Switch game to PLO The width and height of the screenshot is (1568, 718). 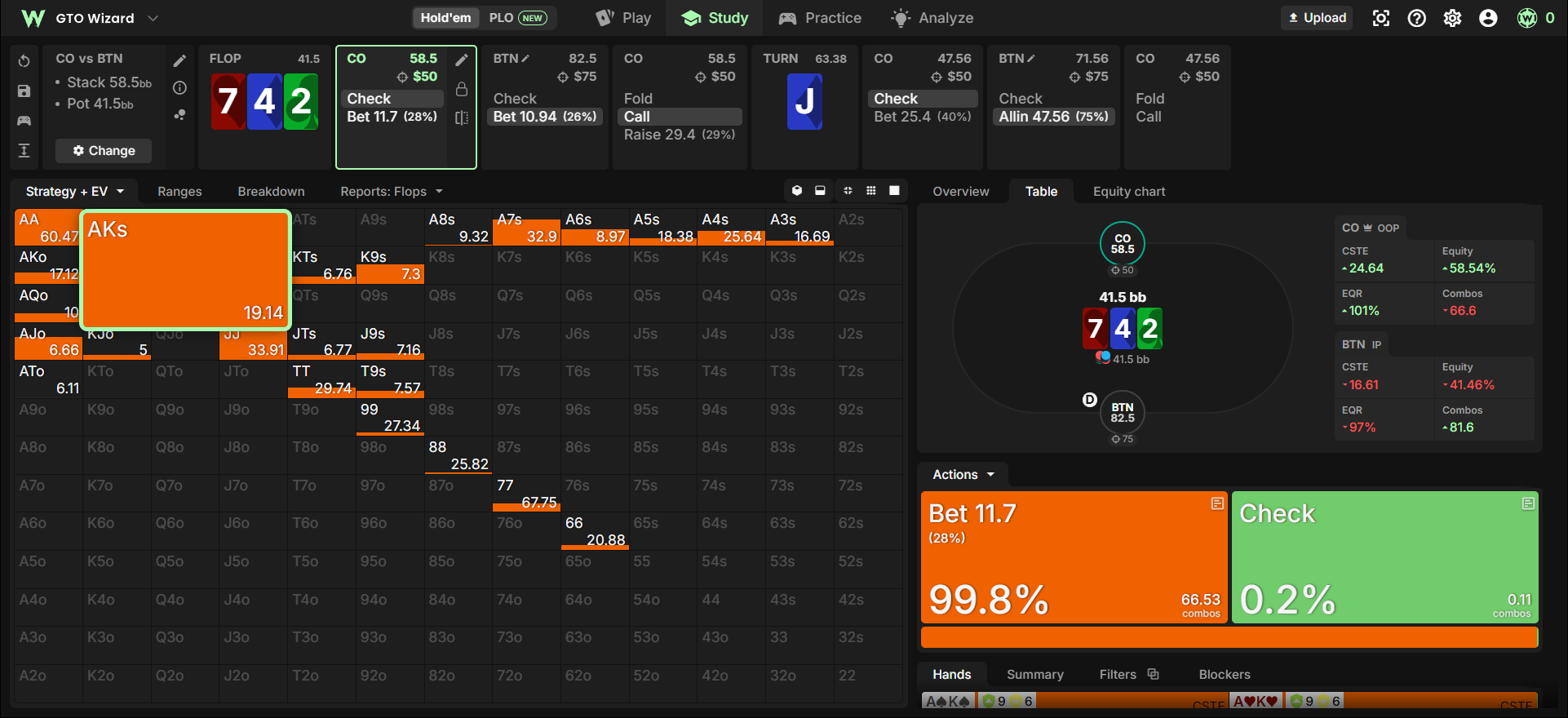(x=517, y=18)
